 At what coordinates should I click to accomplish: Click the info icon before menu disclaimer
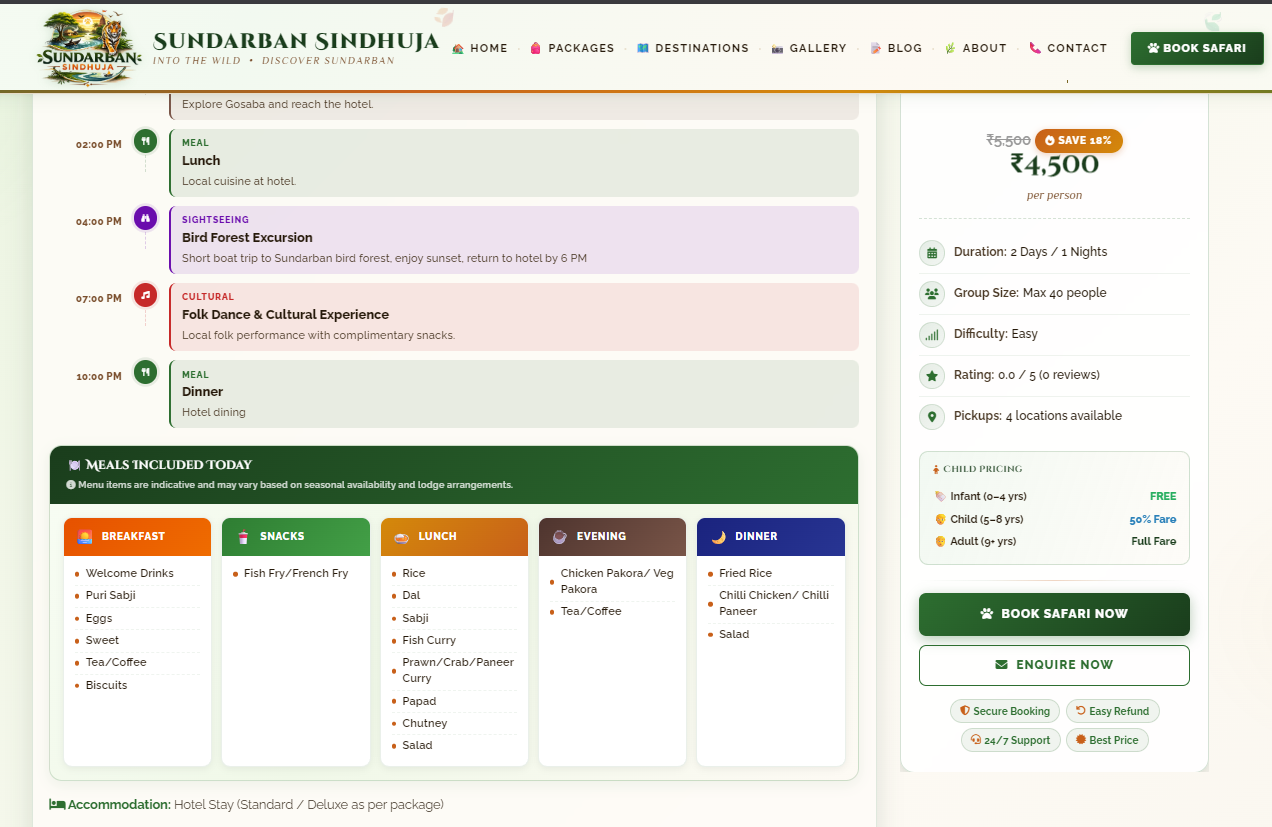coord(71,485)
